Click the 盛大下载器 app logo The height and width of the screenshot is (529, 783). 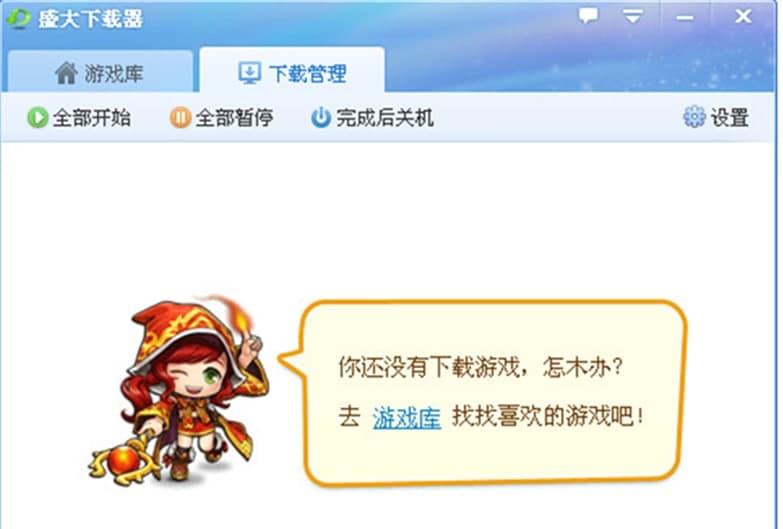[18, 18]
